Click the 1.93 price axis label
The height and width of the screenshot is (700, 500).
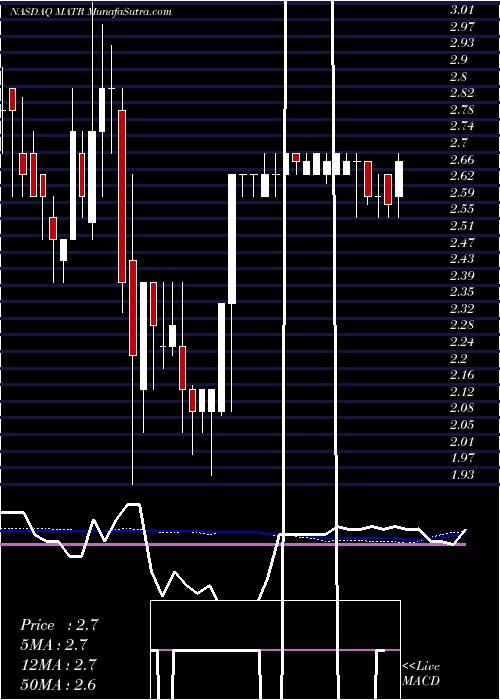pos(462,475)
